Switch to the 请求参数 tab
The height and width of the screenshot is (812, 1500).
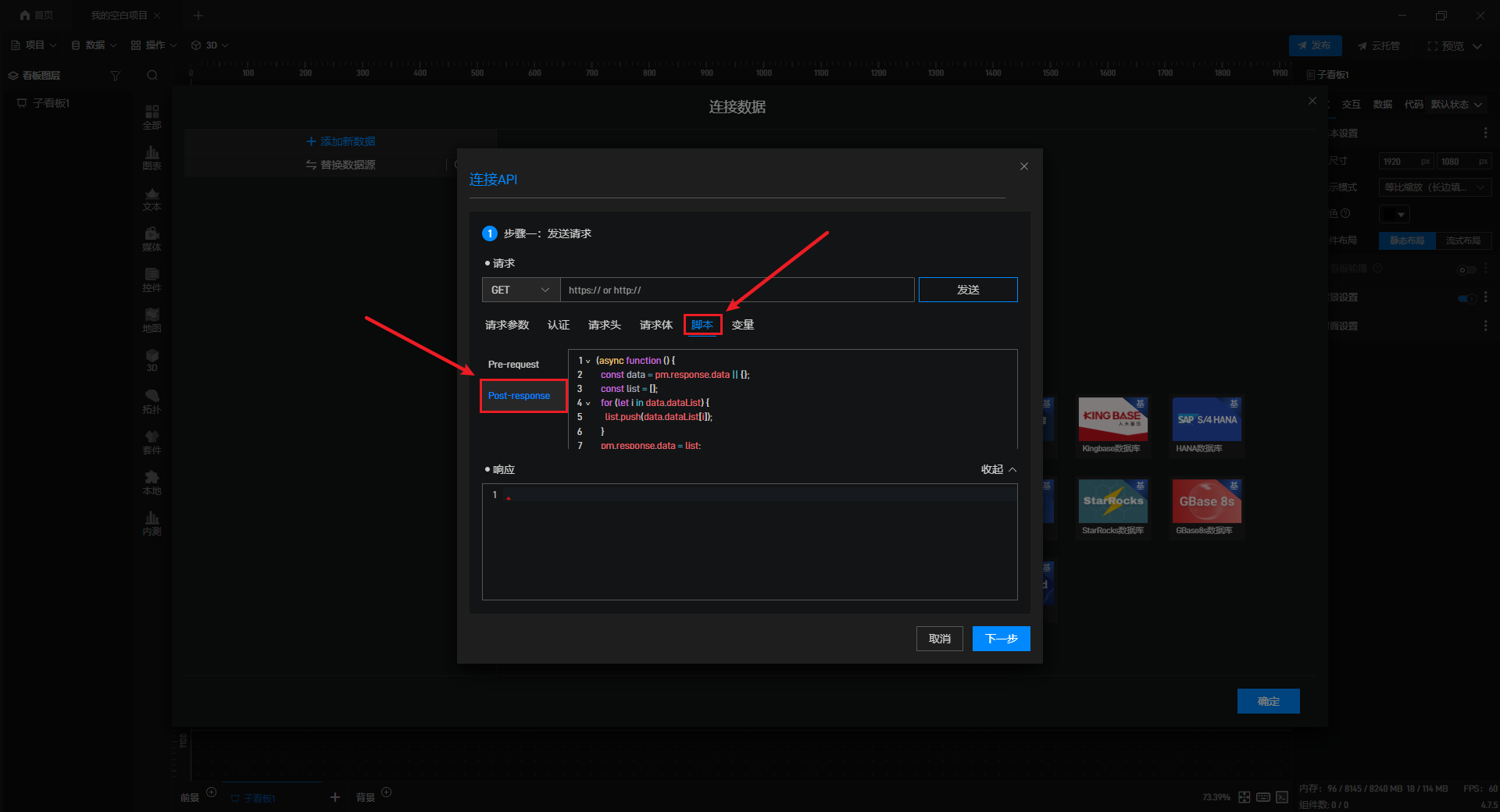(507, 325)
